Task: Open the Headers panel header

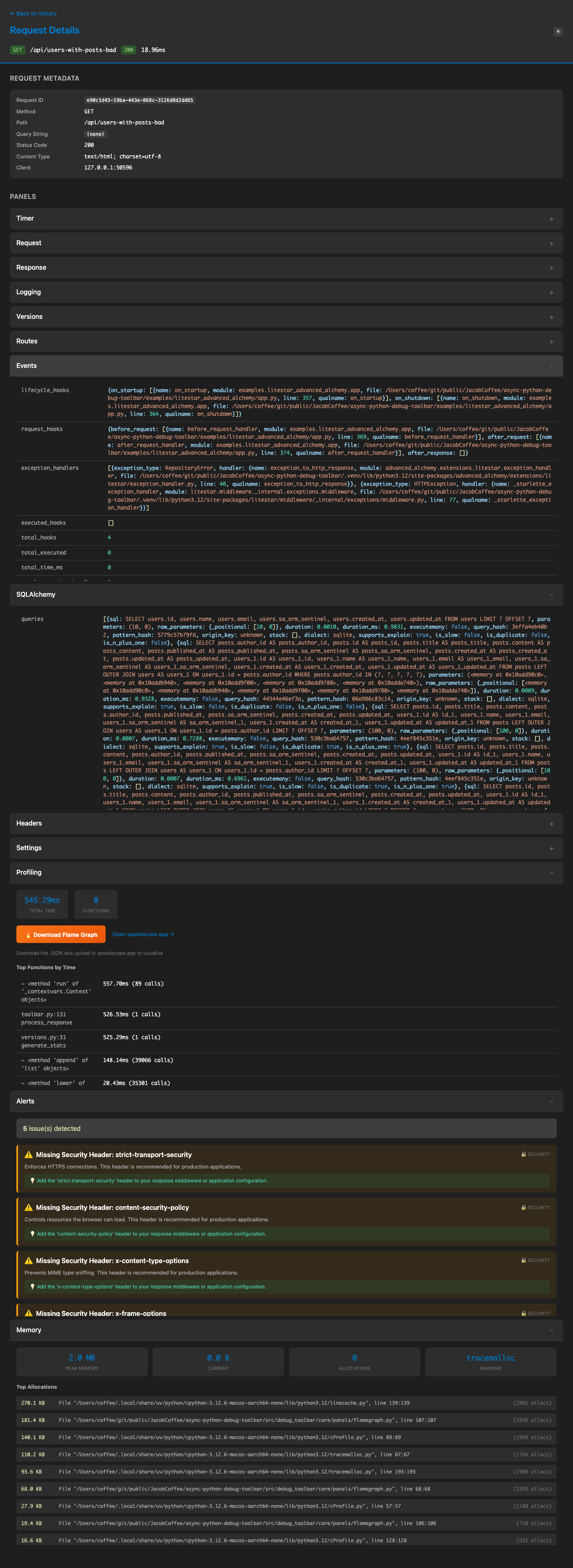Action: pos(286,823)
